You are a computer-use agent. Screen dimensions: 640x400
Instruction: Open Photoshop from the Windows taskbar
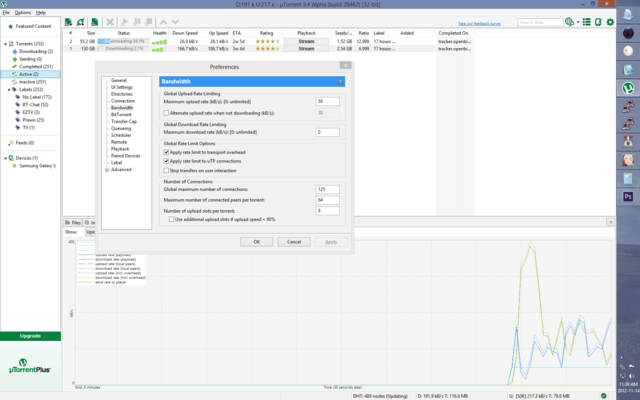point(628,197)
